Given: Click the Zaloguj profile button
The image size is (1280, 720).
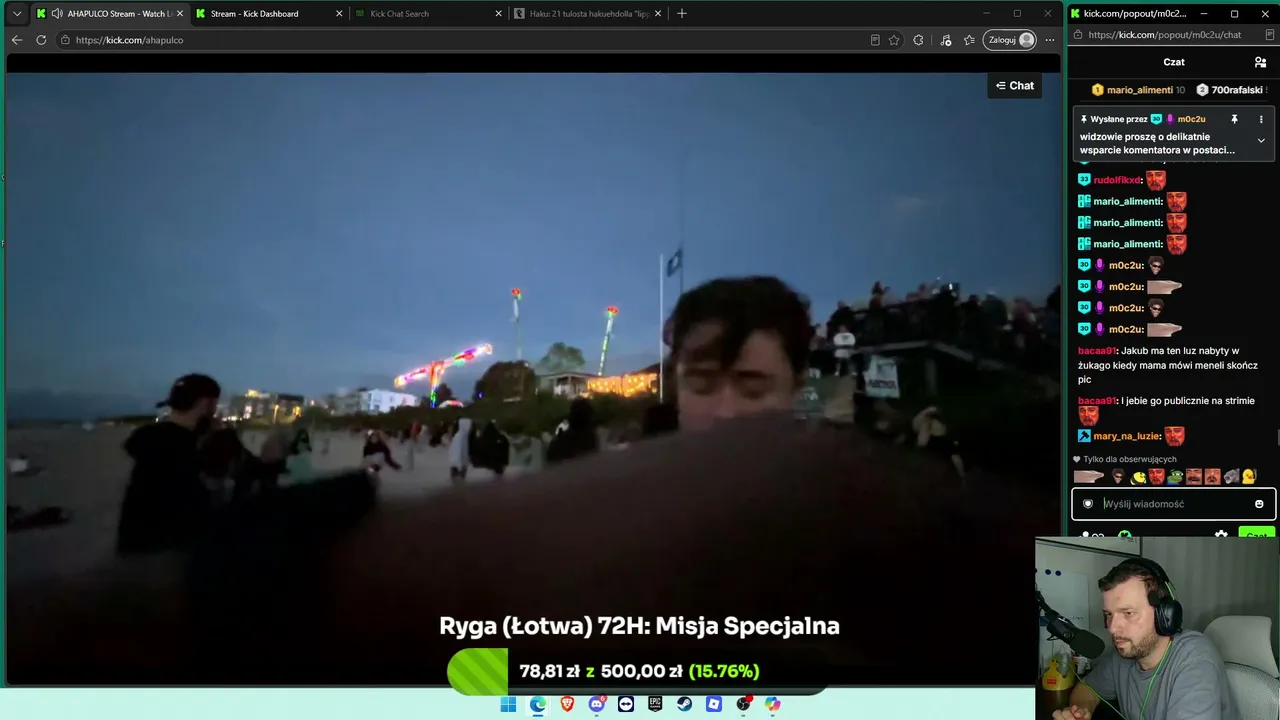Looking at the screenshot, I should coord(1010,40).
